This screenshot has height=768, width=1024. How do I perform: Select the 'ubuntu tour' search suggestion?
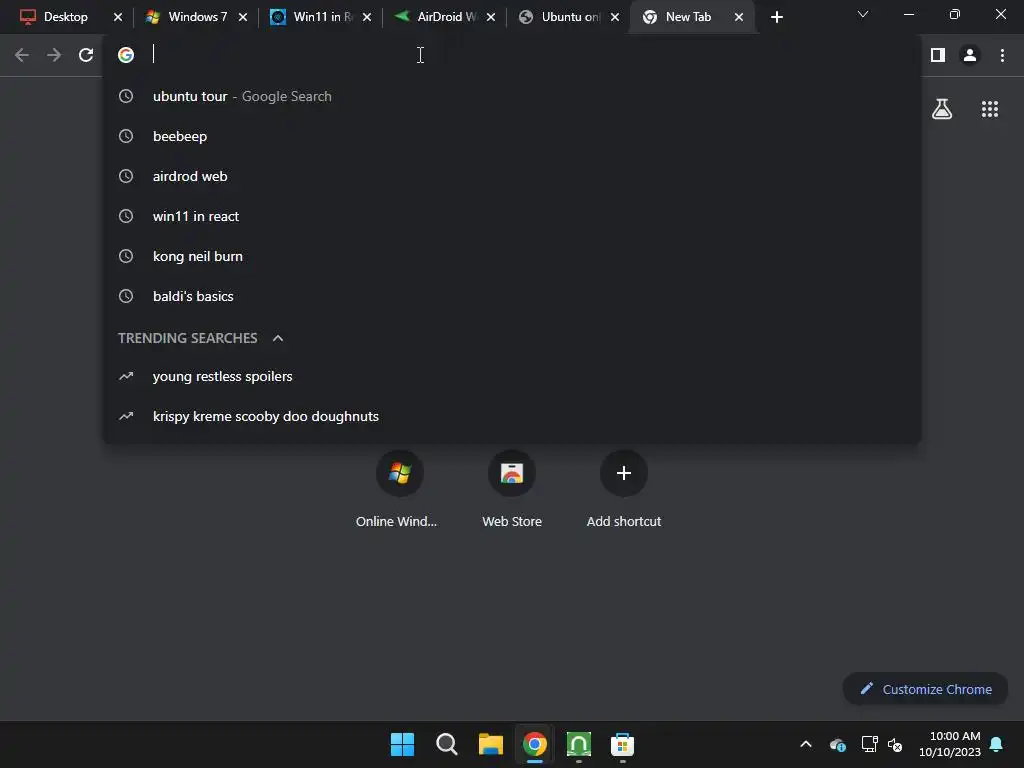(x=512, y=97)
